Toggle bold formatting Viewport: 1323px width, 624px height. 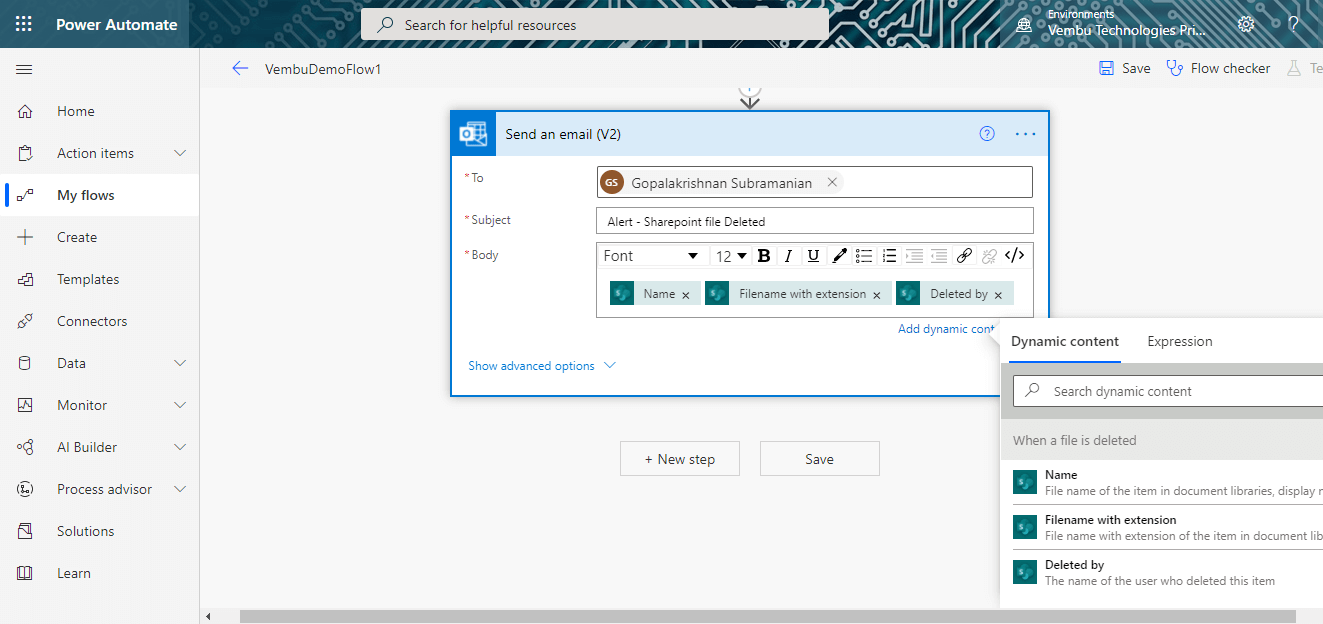tap(764, 256)
